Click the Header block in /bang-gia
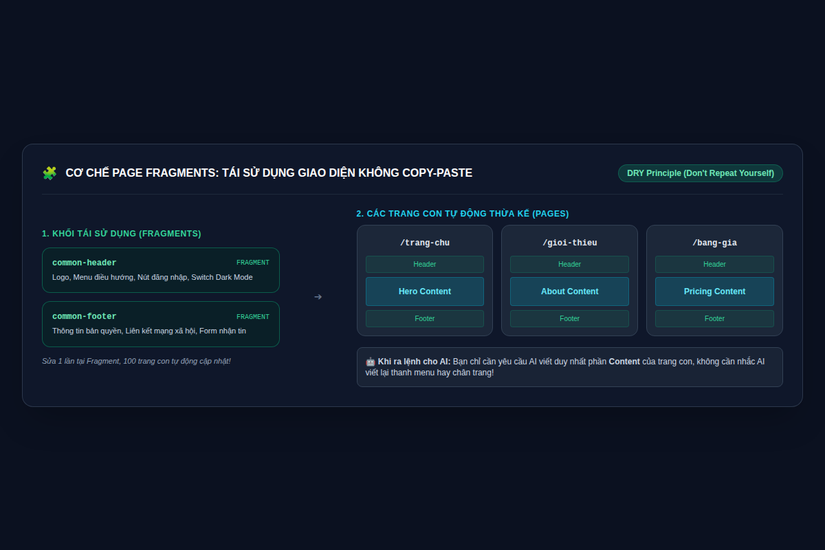The image size is (825, 550). pyautogui.click(x=715, y=264)
